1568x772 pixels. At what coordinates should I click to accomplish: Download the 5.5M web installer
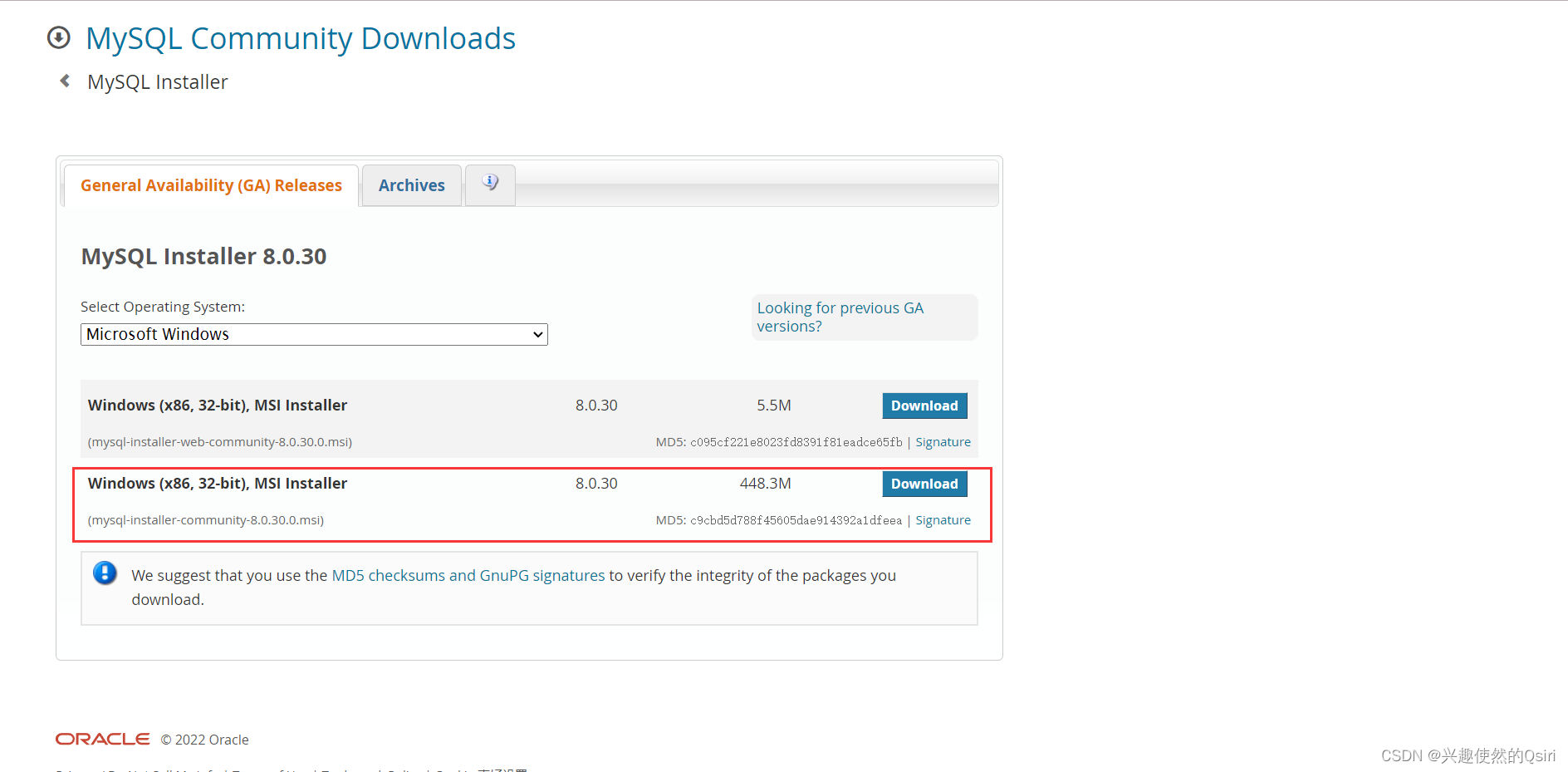pos(924,406)
